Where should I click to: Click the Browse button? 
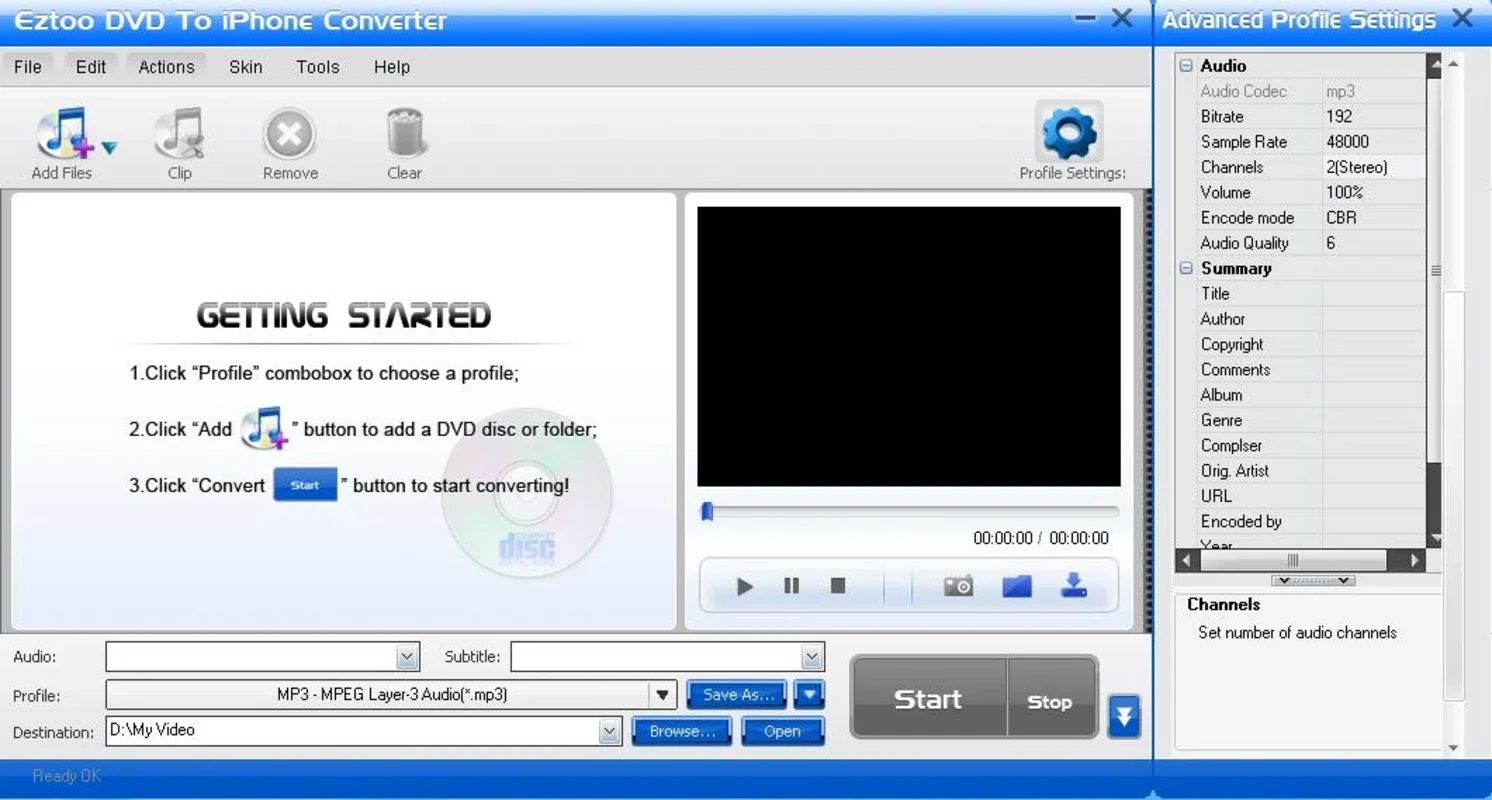[x=682, y=731]
